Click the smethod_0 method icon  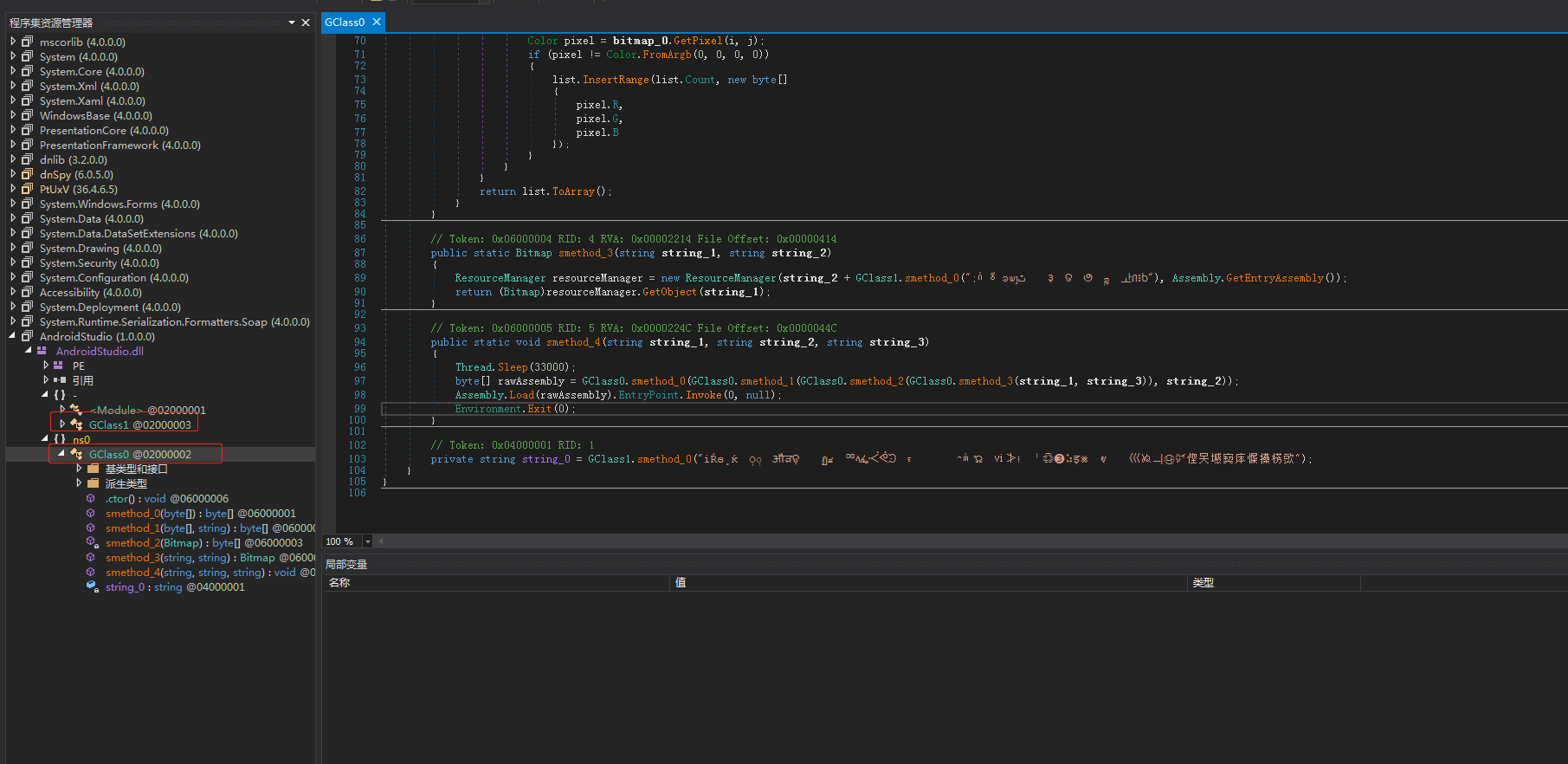[91, 513]
